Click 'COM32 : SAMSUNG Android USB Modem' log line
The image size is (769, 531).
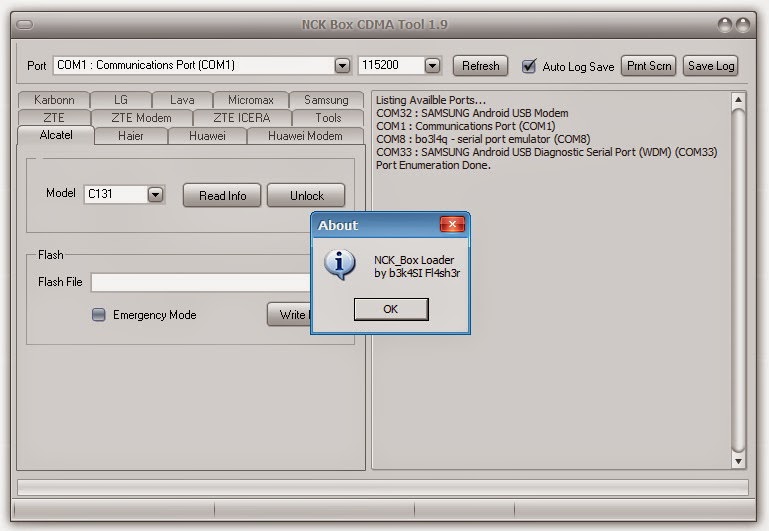pyautogui.click(x=472, y=113)
